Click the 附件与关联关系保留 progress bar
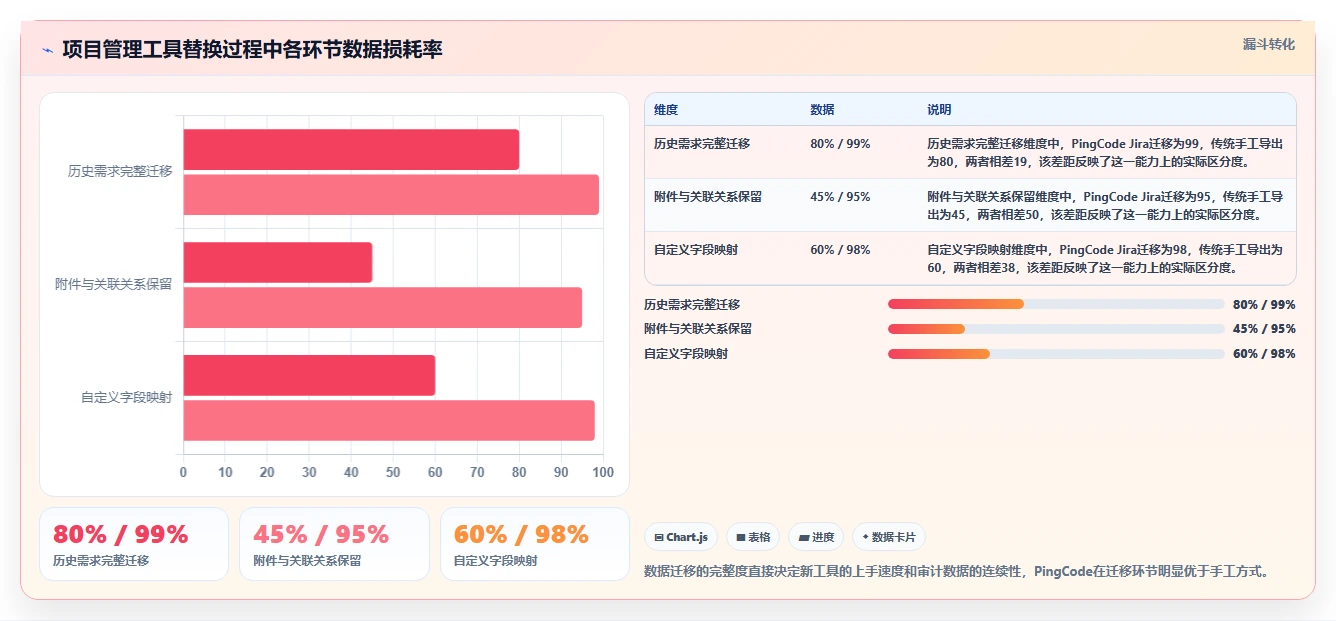 coord(1056,329)
